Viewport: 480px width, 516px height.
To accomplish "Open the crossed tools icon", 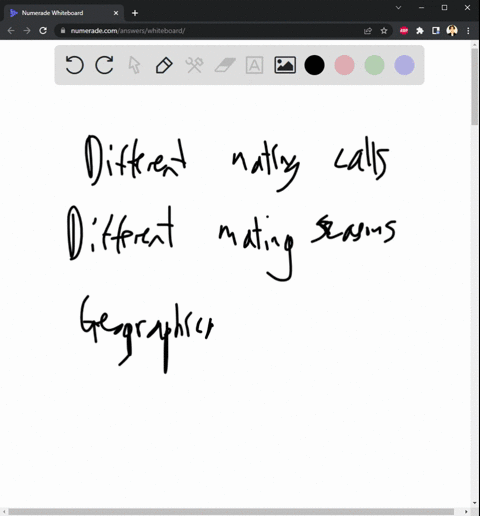I will point(194,65).
